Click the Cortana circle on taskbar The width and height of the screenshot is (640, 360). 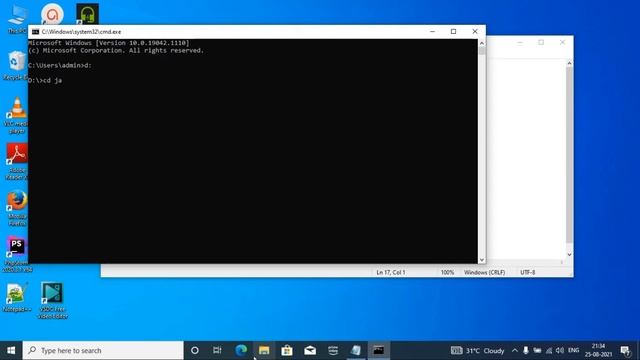pos(195,350)
